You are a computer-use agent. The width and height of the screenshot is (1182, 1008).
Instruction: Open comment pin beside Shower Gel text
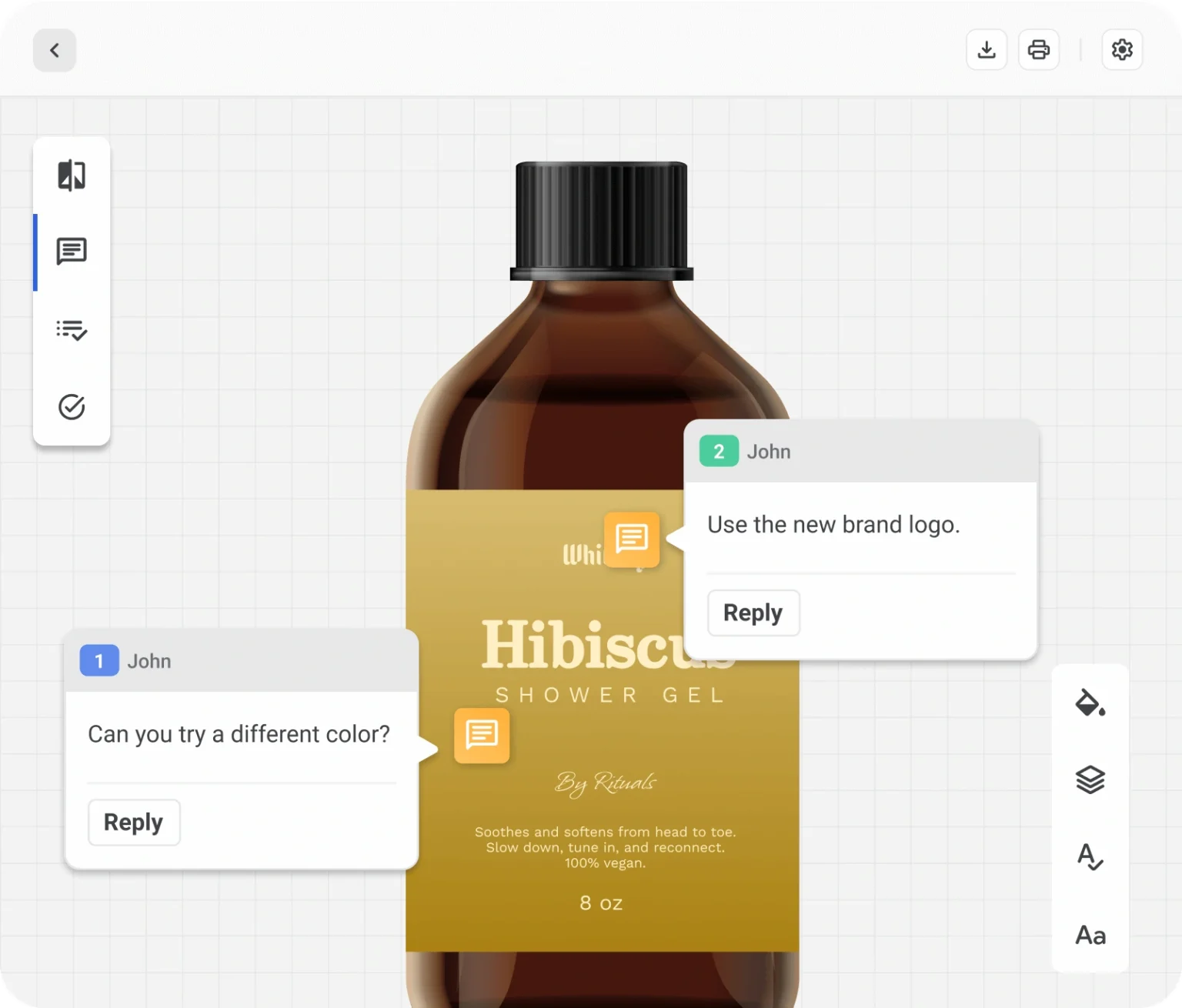(x=482, y=736)
